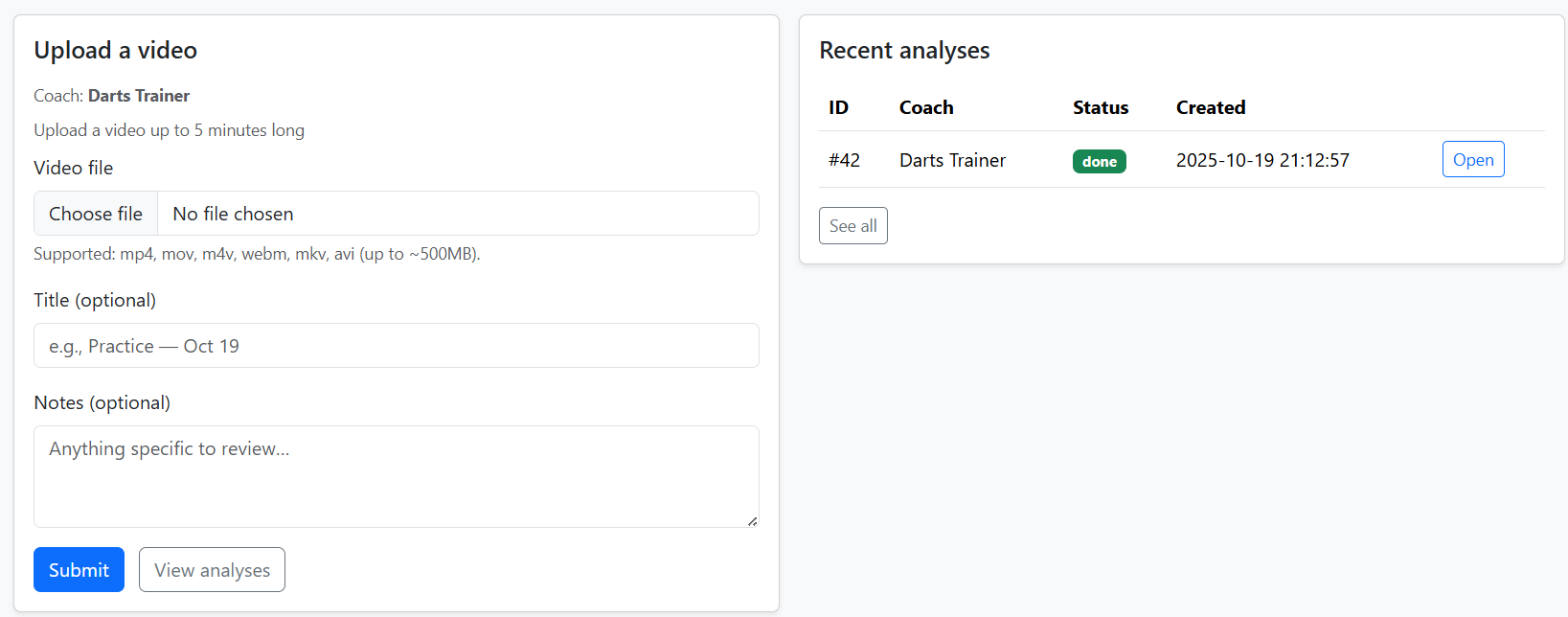Click the green done status badge

pos(1099,161)
